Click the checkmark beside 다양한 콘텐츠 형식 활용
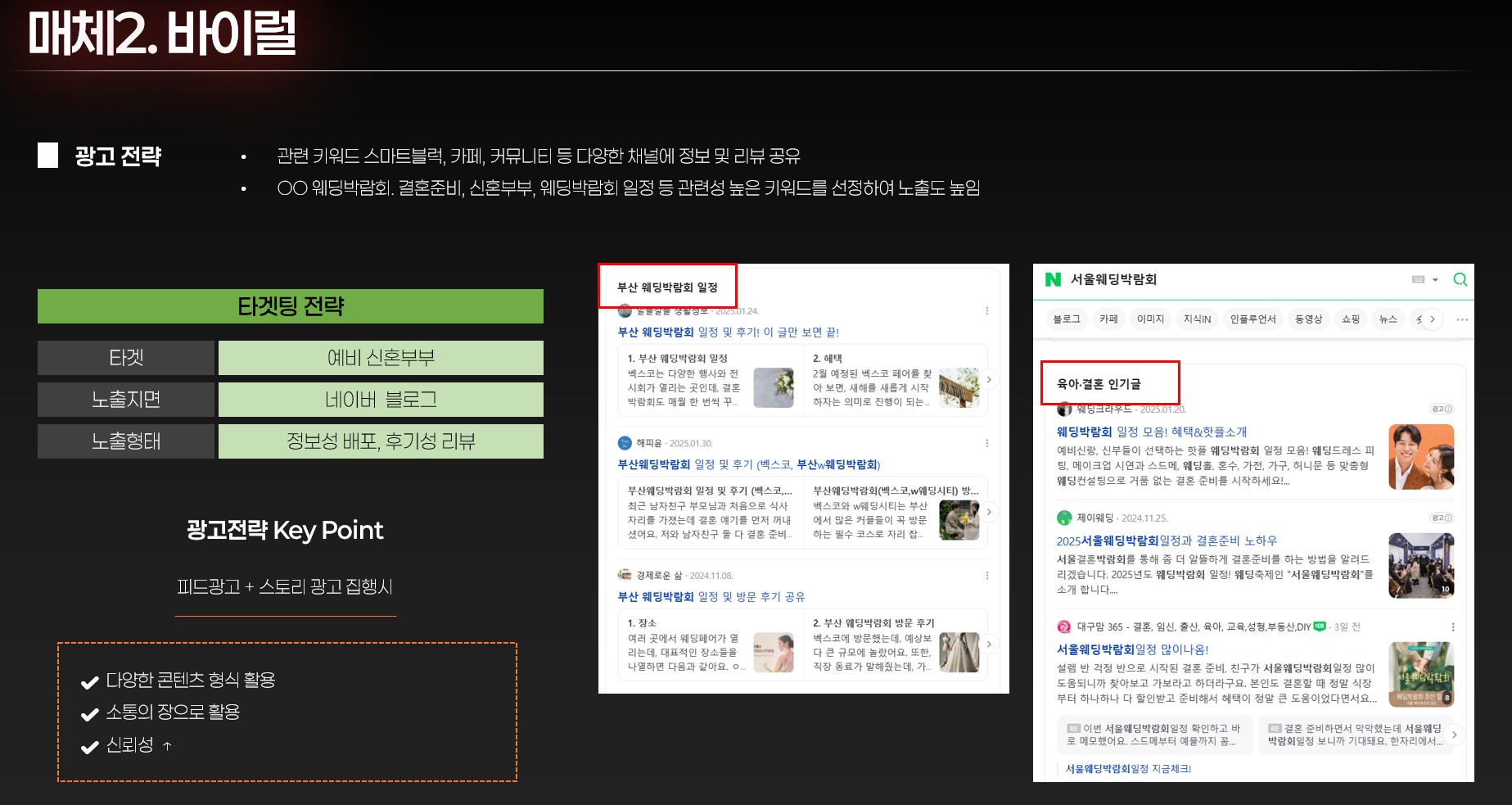This screenshot has width=1512, height=805. (x=90, y=682)
